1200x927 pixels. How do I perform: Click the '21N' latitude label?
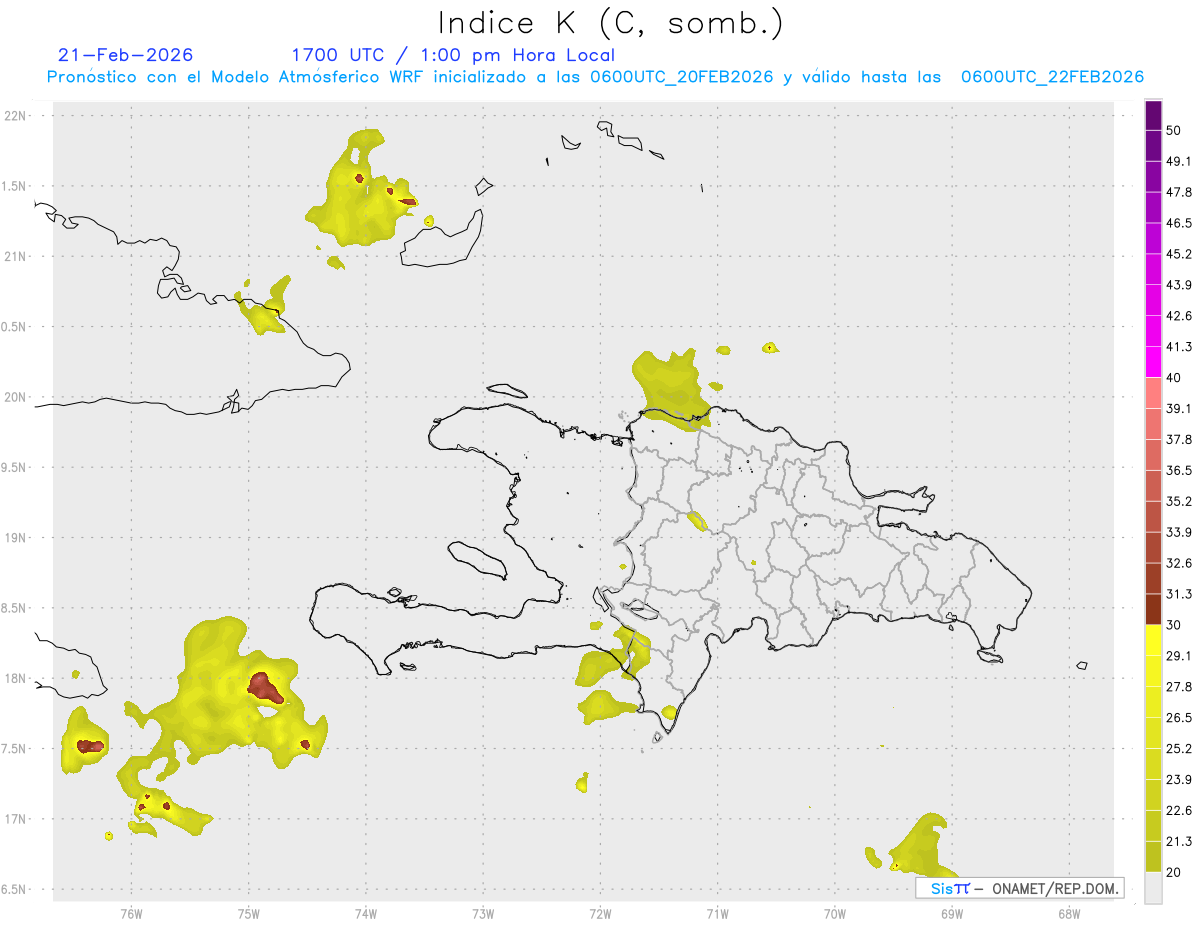tap(17, 256)
